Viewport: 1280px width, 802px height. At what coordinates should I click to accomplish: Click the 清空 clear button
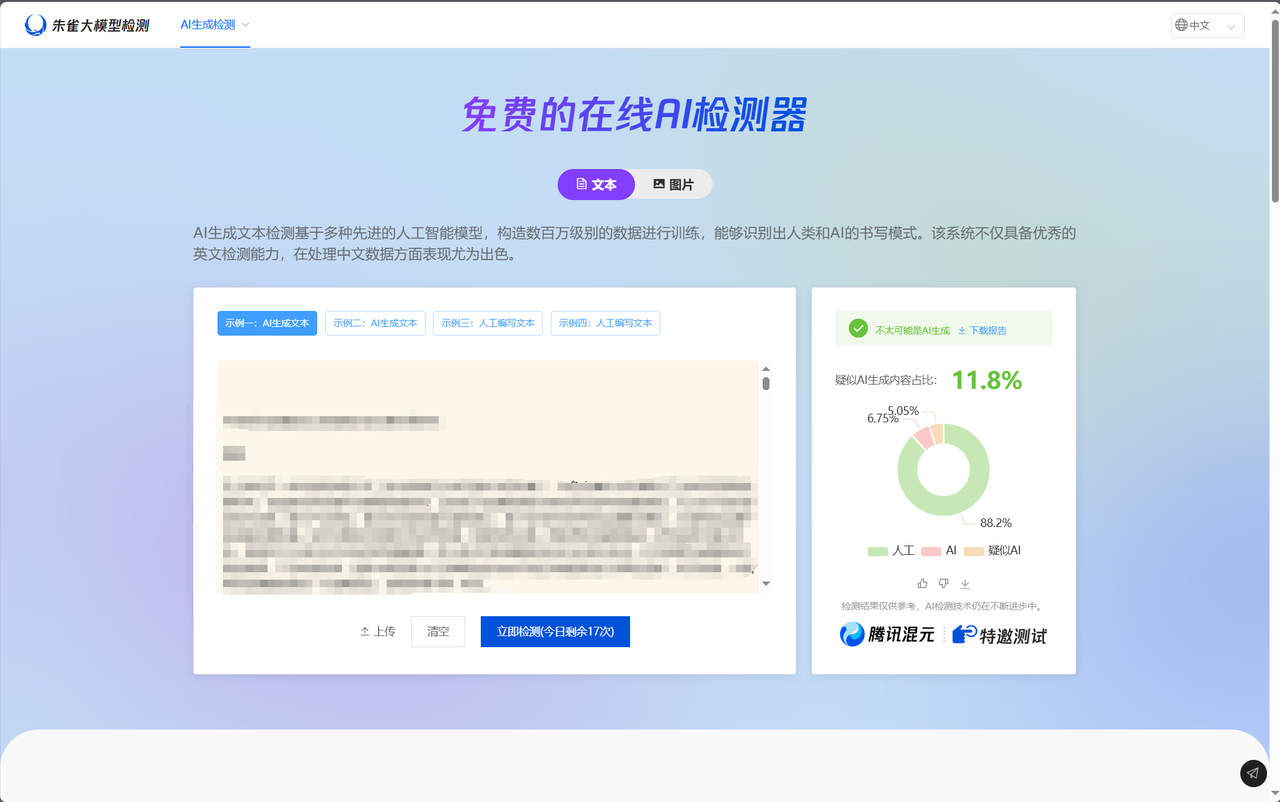(438, 632)
